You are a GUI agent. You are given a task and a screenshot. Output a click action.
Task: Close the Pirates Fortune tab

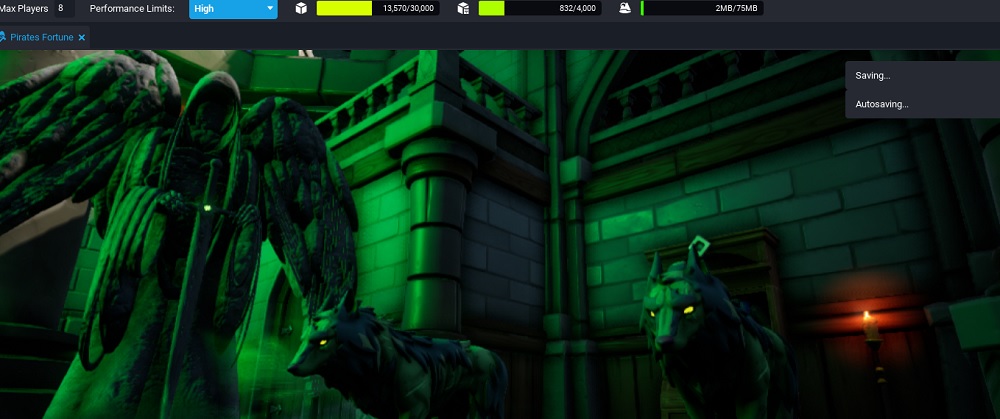[x=82, y=38]
